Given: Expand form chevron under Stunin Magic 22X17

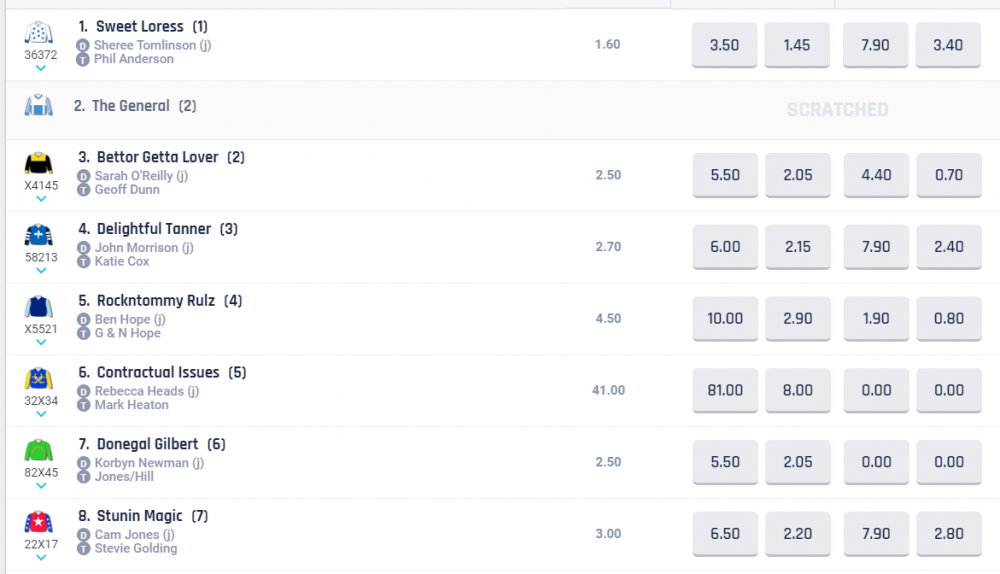Looking at the screenshot, I should (x=41, y=558).
